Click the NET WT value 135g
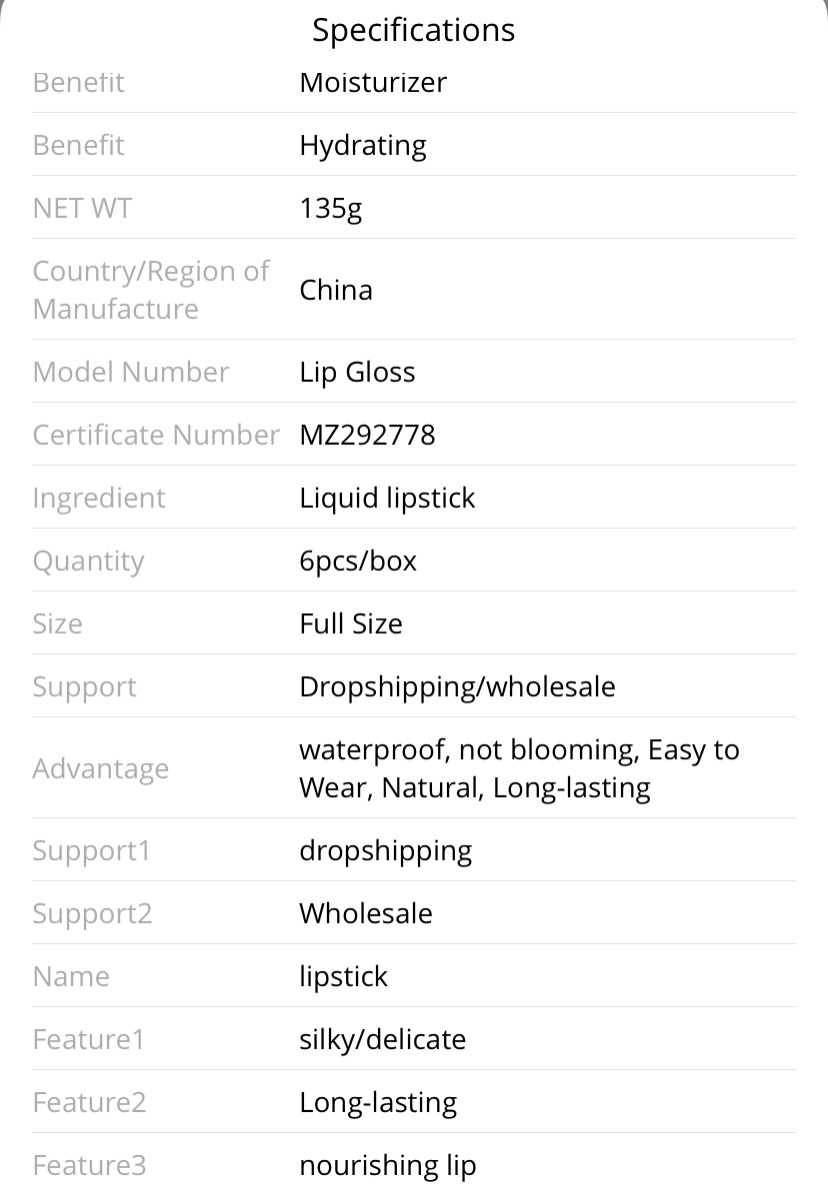This screenshot has height=1195, width=828. pos(331,208)
